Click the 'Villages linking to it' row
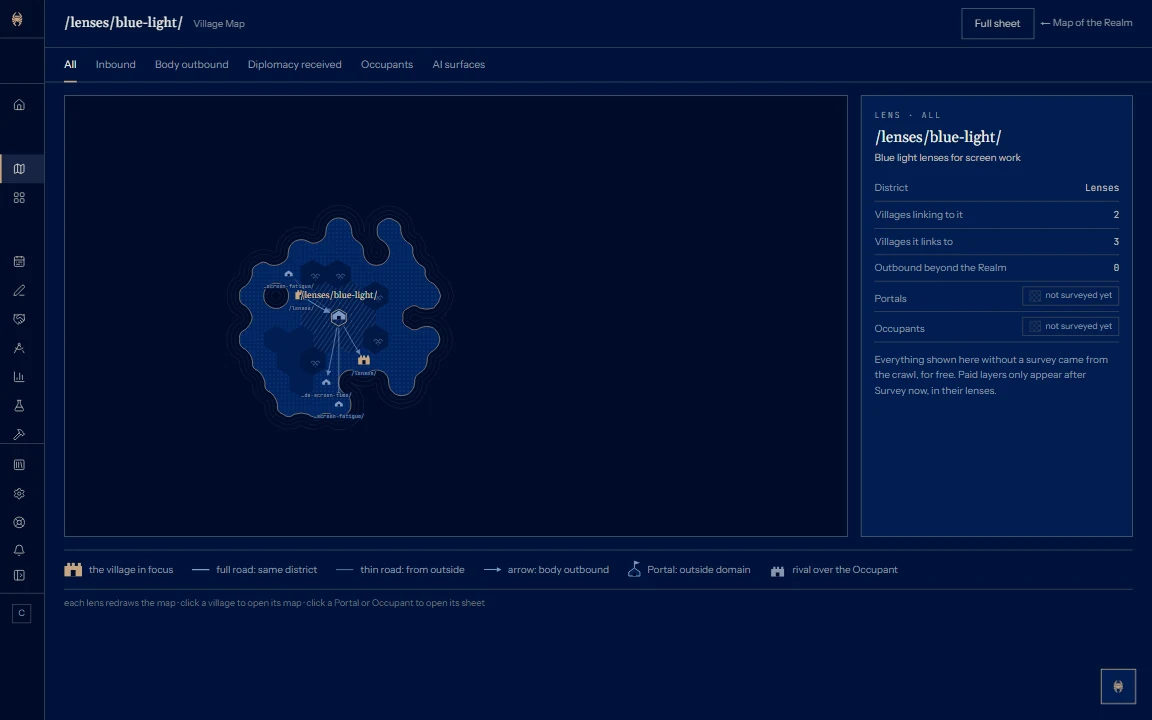The width and height of the screenshot is (1152, 720). [996, 215]
